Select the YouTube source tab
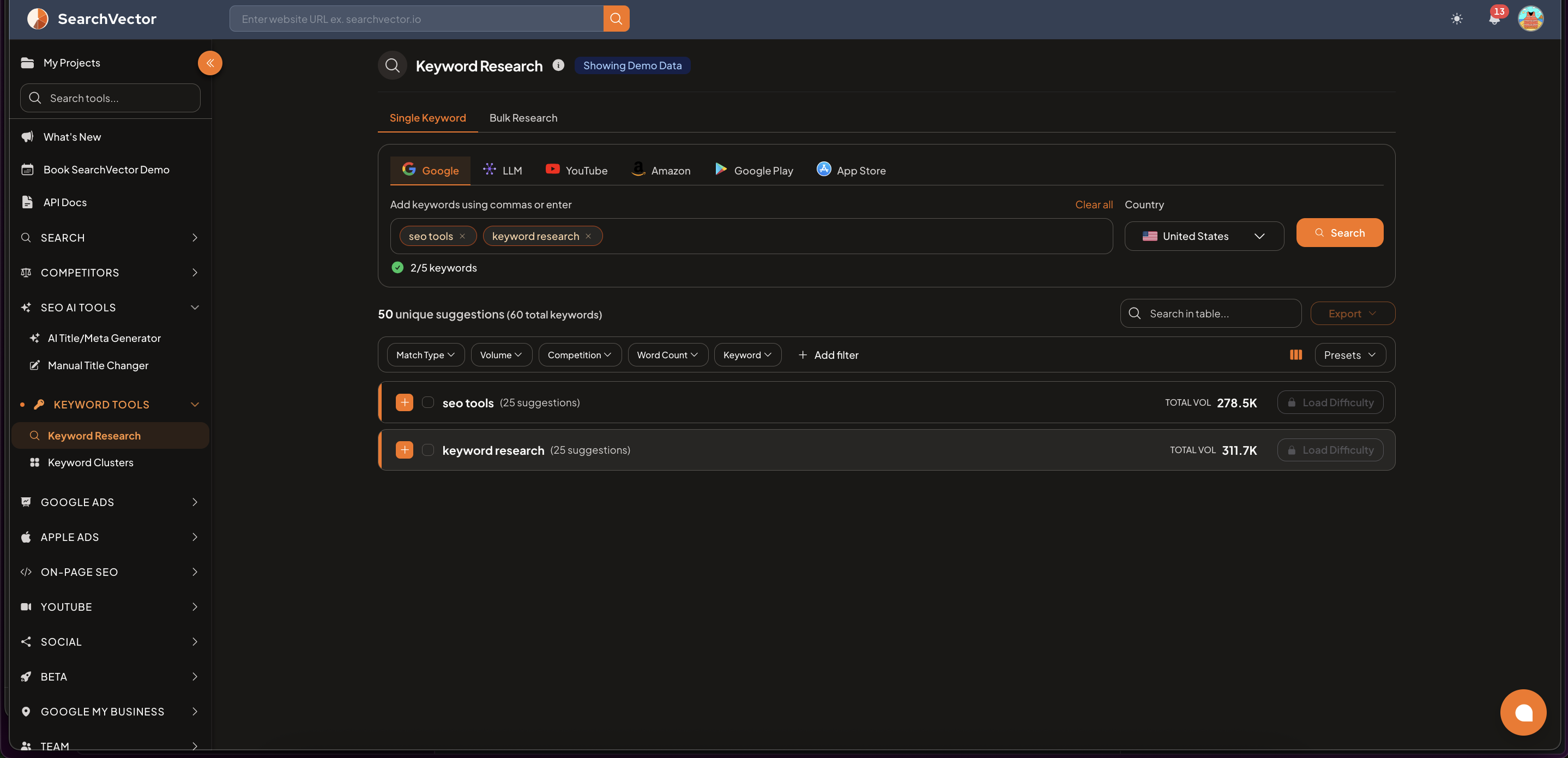The height and width of the screenshot is (758, 1568). tap(576, 171)
